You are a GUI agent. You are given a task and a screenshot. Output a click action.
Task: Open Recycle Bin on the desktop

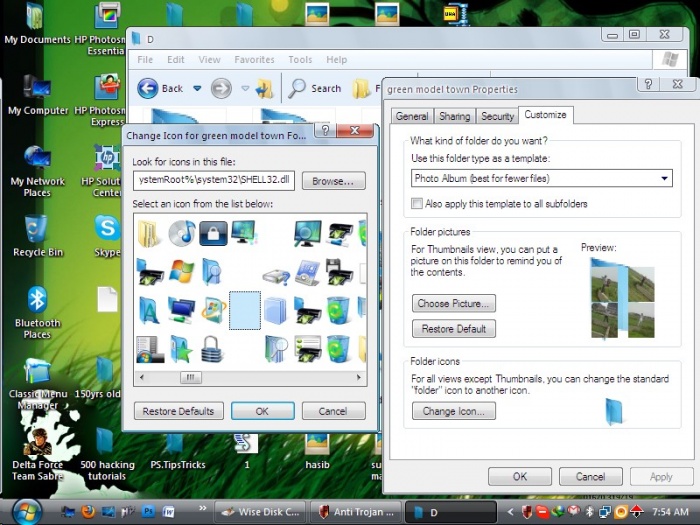38,236
